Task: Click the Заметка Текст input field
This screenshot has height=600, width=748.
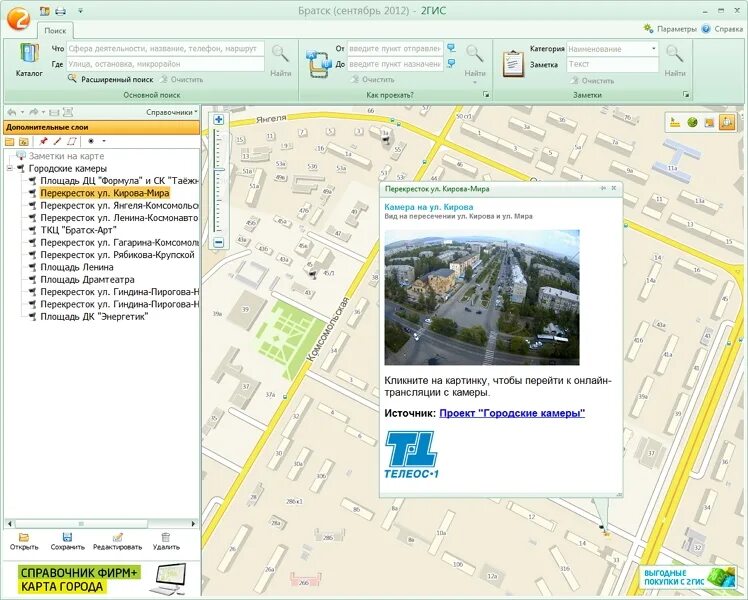Action: point(613,64)
